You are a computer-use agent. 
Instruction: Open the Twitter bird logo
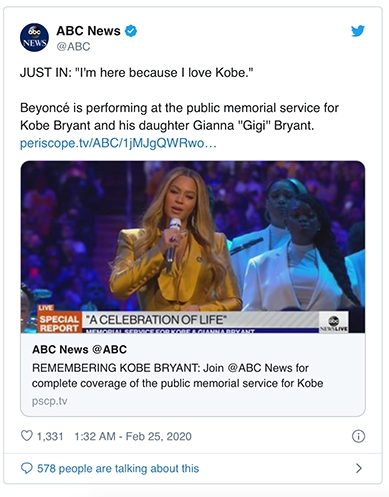(x=358, y=31)
